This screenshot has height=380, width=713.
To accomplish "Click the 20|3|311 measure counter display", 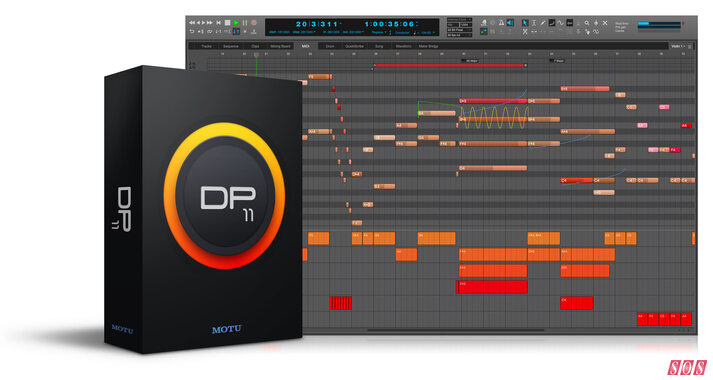I will point(318,24).
